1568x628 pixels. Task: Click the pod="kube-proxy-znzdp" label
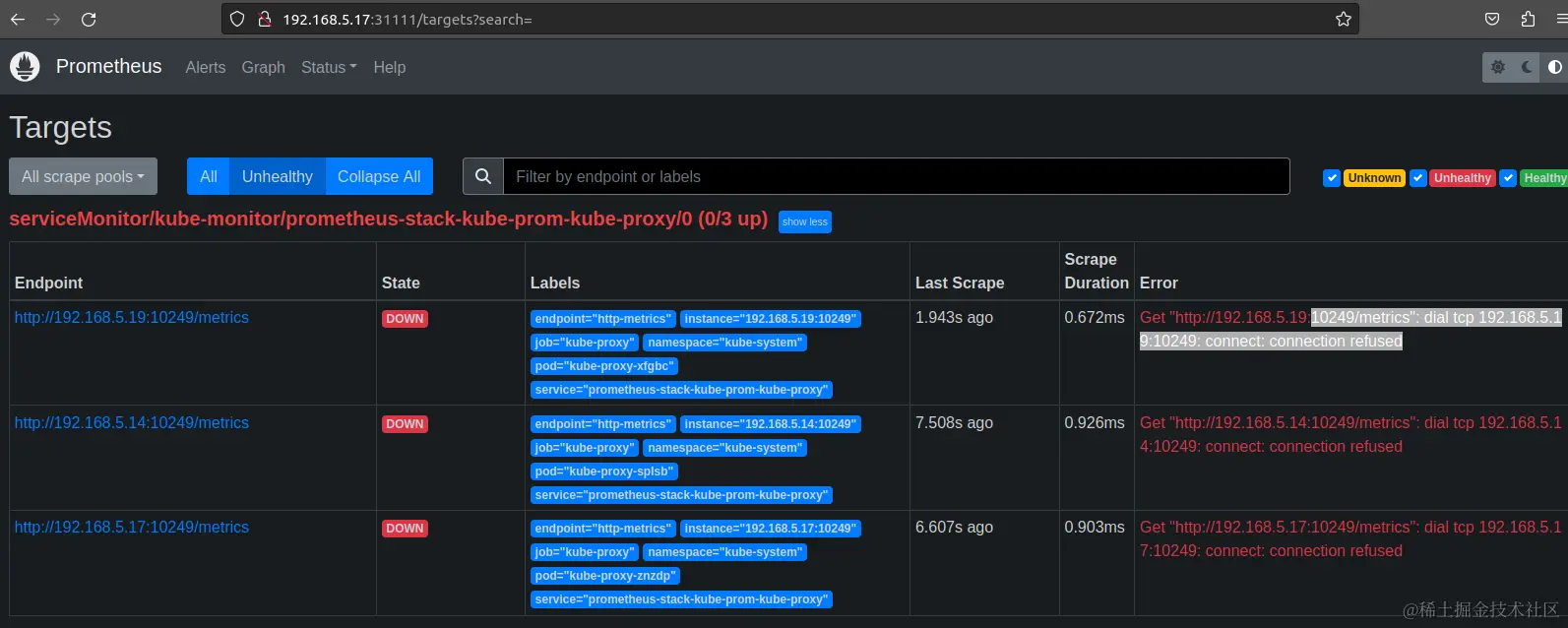click(604, 576)
